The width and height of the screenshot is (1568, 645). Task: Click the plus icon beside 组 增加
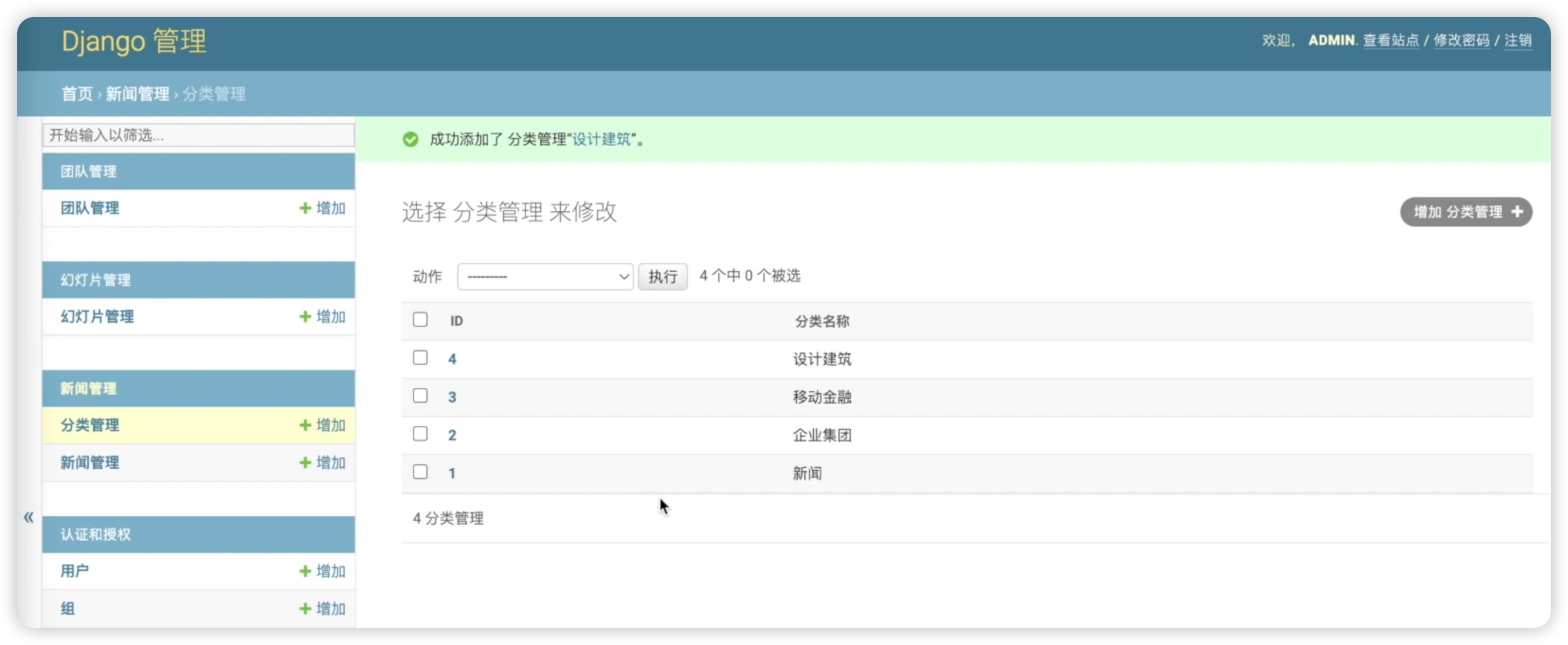[305, 609]
